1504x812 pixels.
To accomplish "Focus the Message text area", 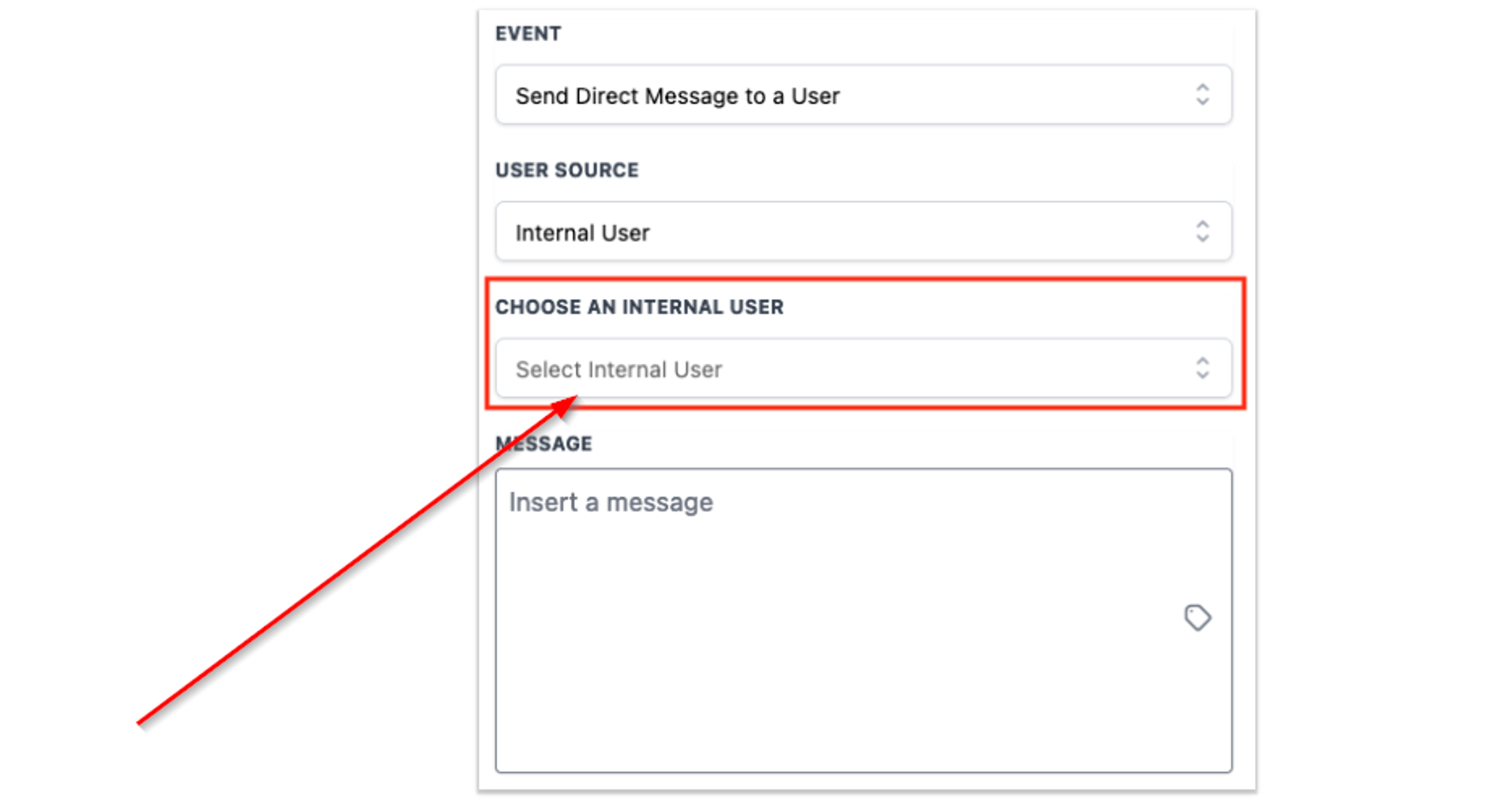I will [863, 620].
